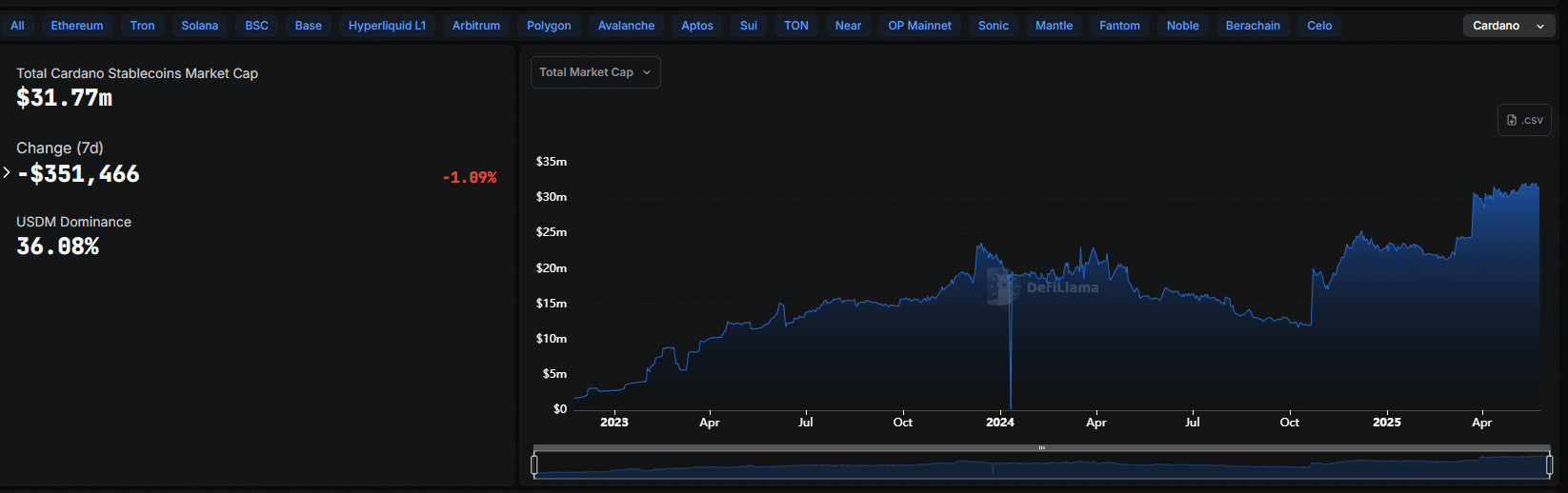Viewport: 1568px width, 493px height.
Task: Open the Berachain tab
Action: point(1254,26)
